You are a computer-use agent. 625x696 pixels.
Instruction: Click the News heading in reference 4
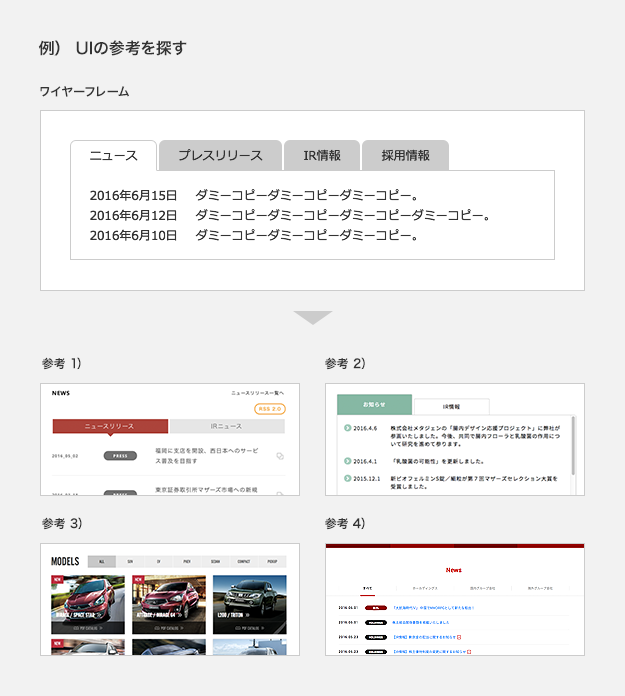pyautogui.click(x=454, y=570)
